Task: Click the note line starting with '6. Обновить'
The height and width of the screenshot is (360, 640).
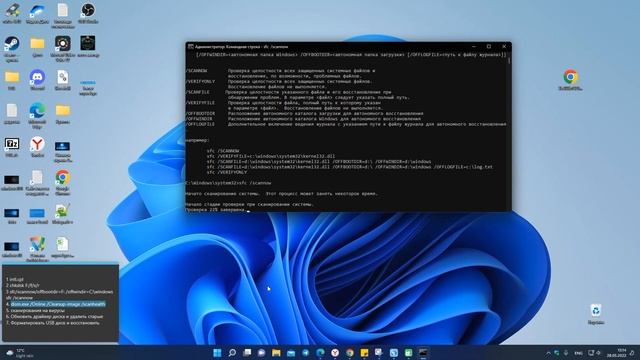Action: (54, 317)
